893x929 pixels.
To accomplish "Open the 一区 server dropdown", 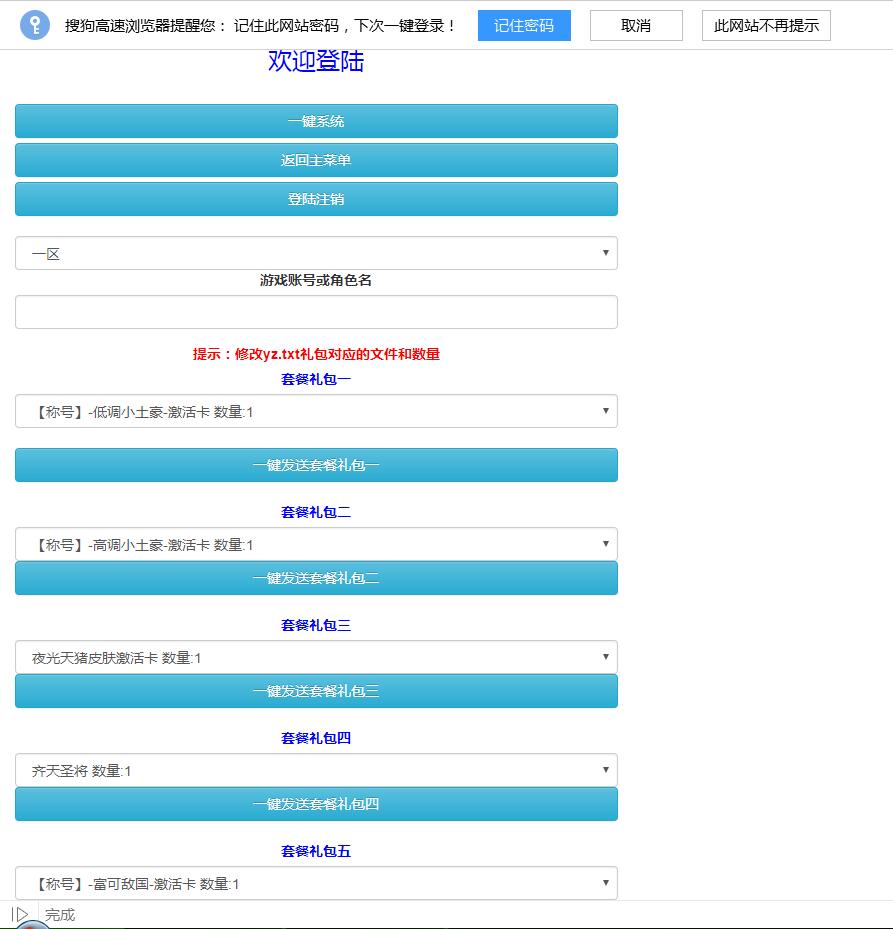I will point(316,253).
